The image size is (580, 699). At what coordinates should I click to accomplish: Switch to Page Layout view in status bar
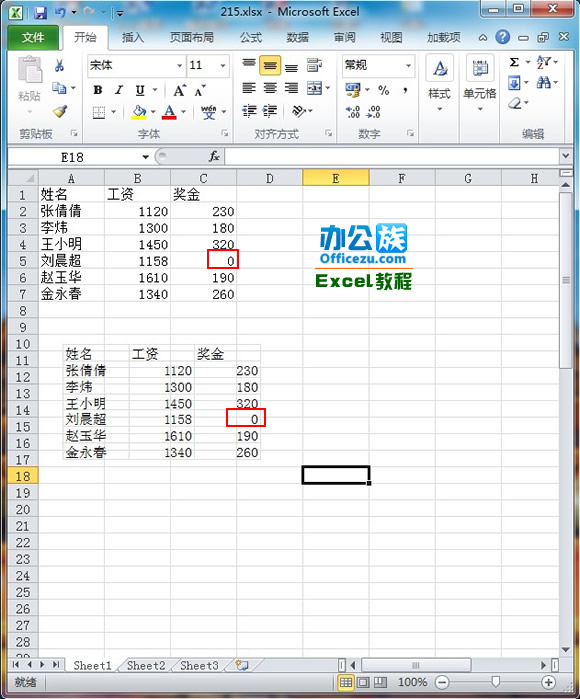pyautogui.click(x=363, y=682)
